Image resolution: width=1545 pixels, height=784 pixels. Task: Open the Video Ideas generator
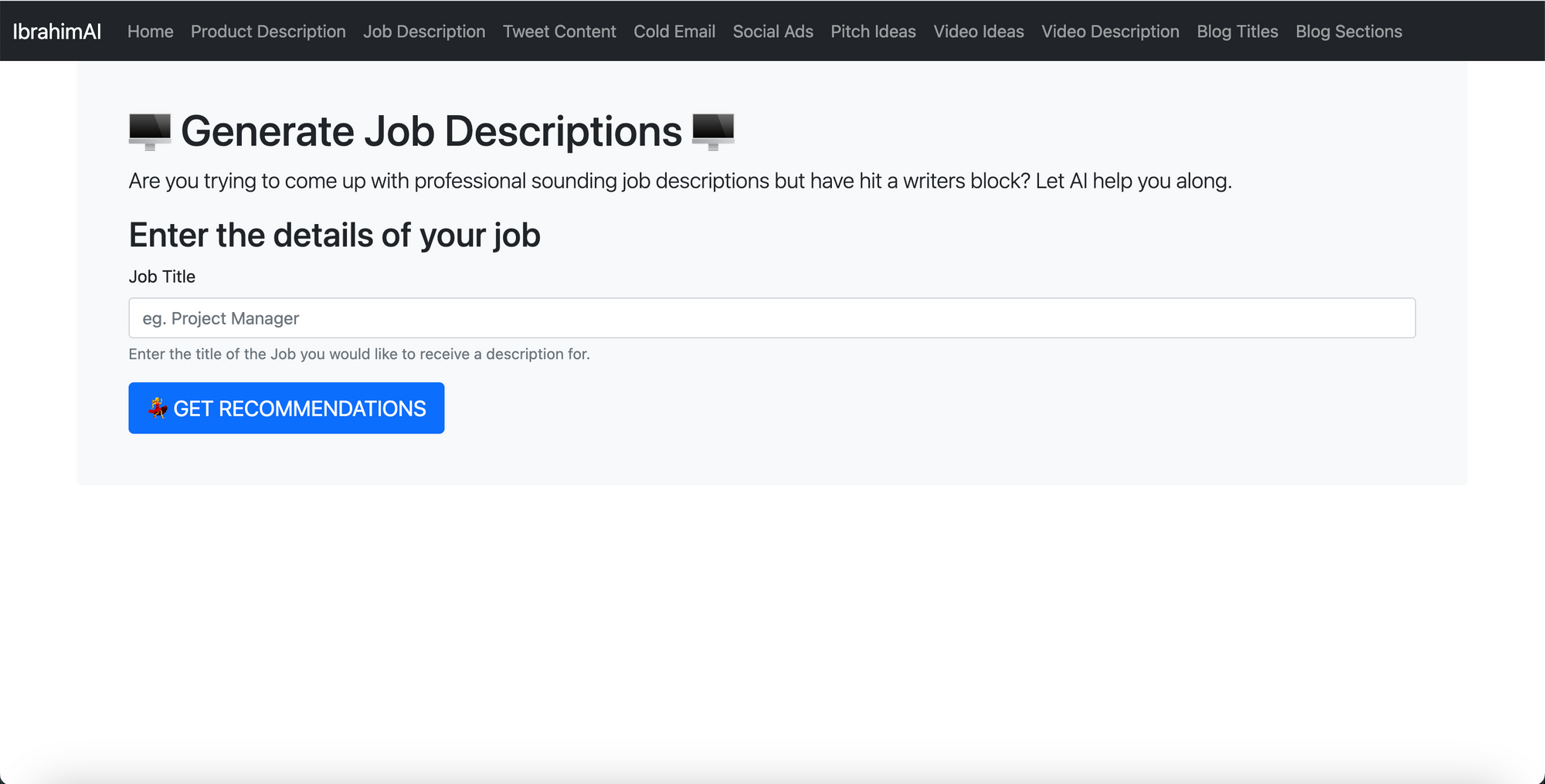tap(978, 32)
